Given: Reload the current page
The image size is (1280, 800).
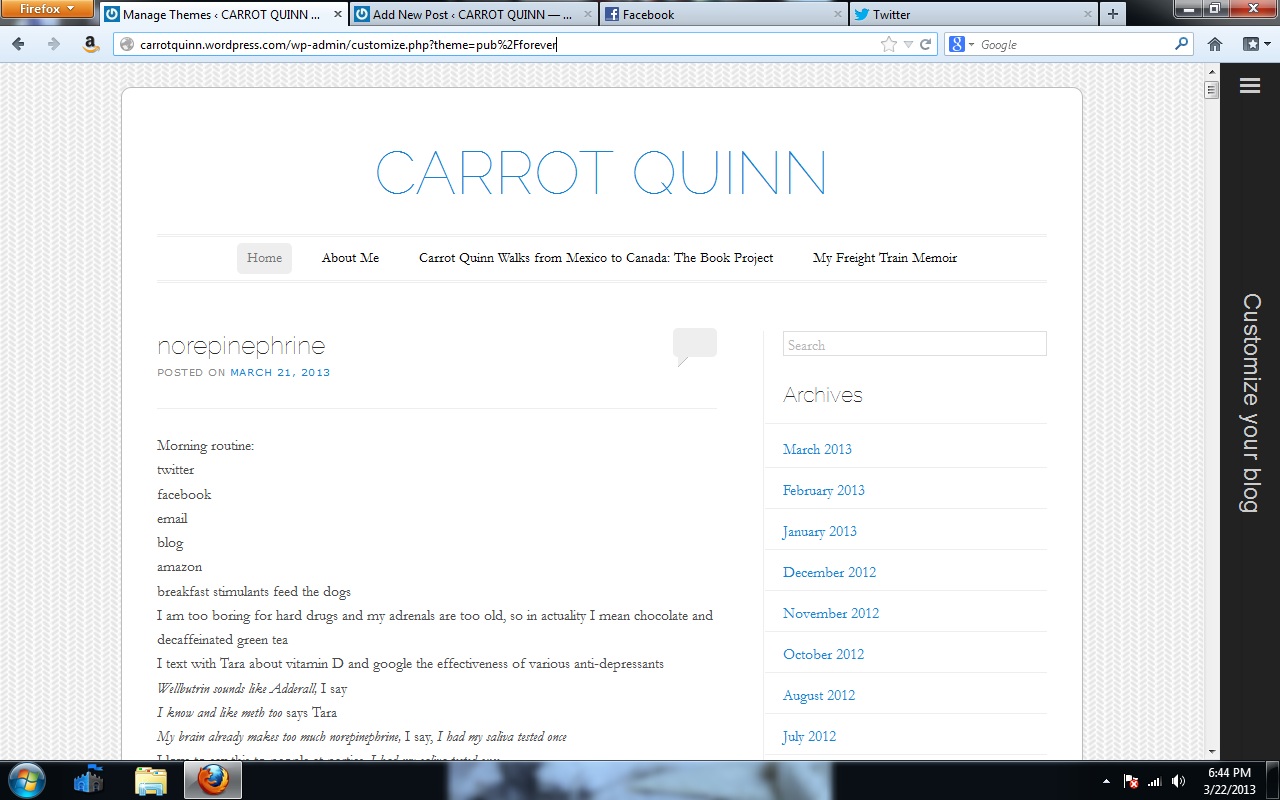Looking at the screenshot, I should 926,44.
